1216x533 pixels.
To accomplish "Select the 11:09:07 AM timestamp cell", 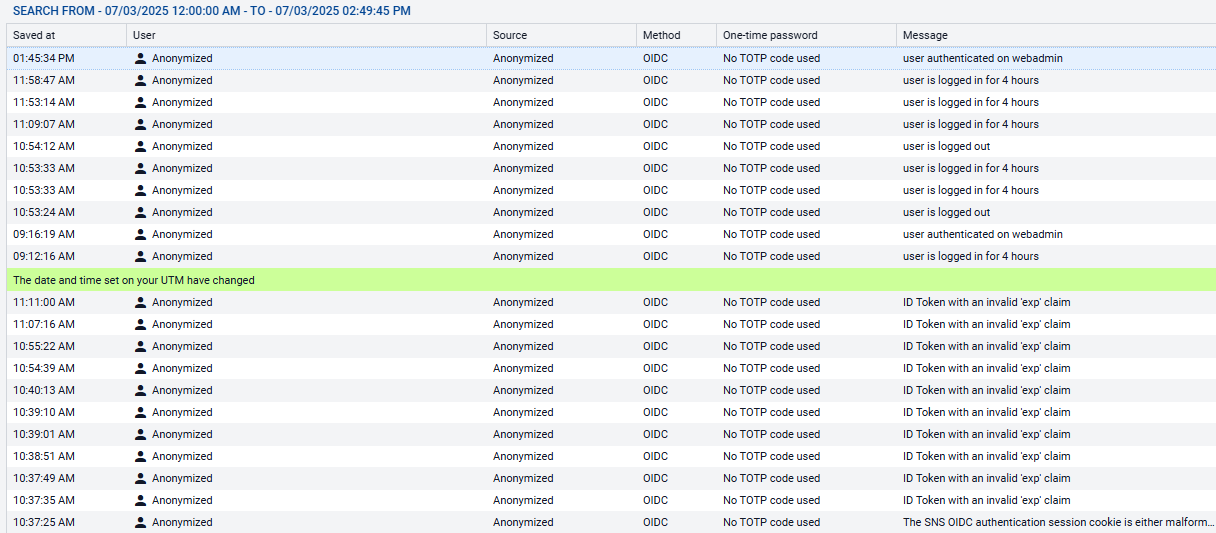I will (43, 124).
